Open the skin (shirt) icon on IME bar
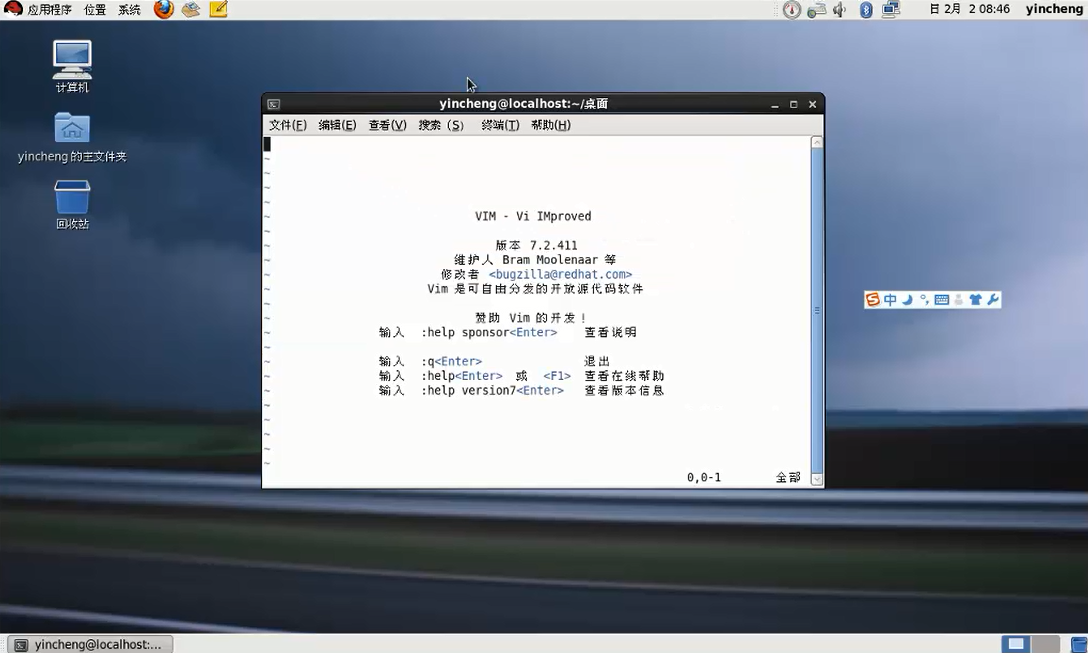 click(x=976, y=300)
